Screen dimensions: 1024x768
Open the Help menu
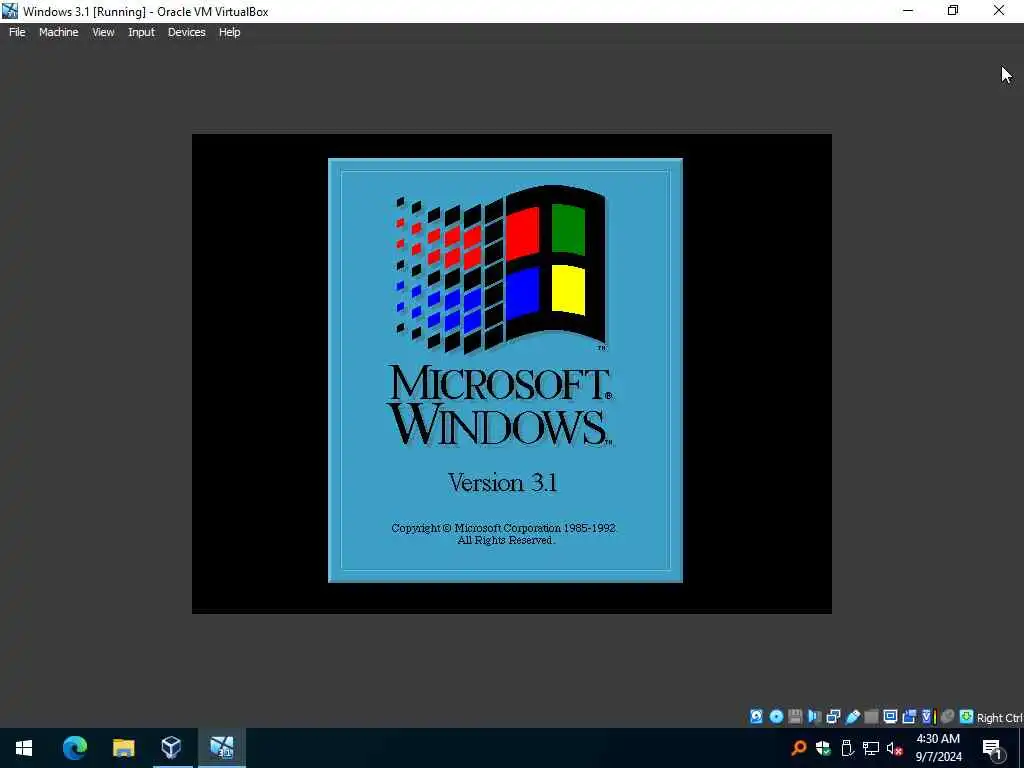pos(229,32)
